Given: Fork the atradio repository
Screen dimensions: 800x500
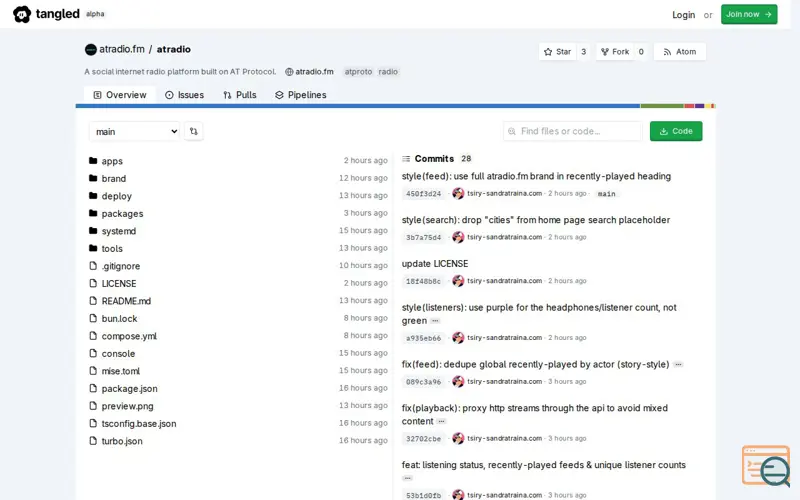Looking at the screenshot, I should pos(615,52).
